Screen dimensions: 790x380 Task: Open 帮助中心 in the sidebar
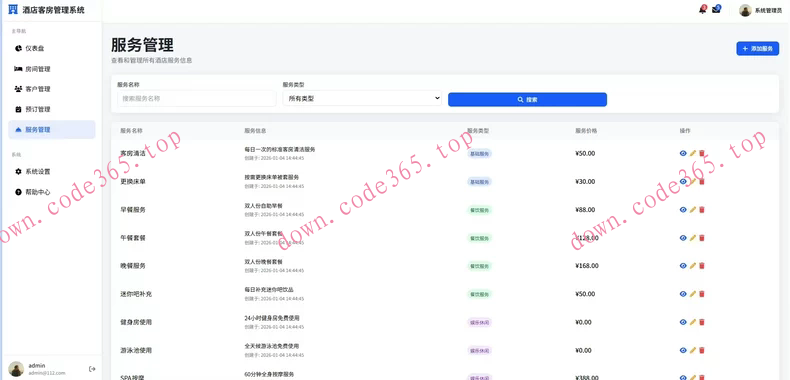52,192
